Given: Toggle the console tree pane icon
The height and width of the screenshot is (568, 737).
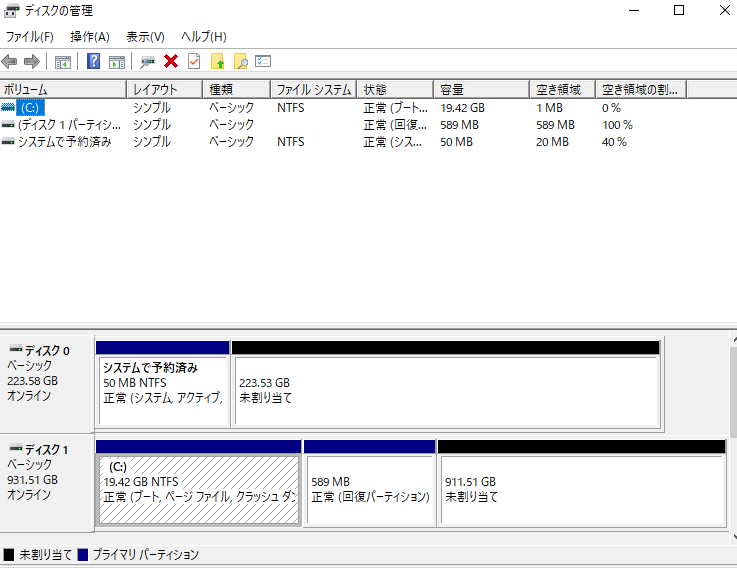Looking at the screenshot, I should 63,62.
